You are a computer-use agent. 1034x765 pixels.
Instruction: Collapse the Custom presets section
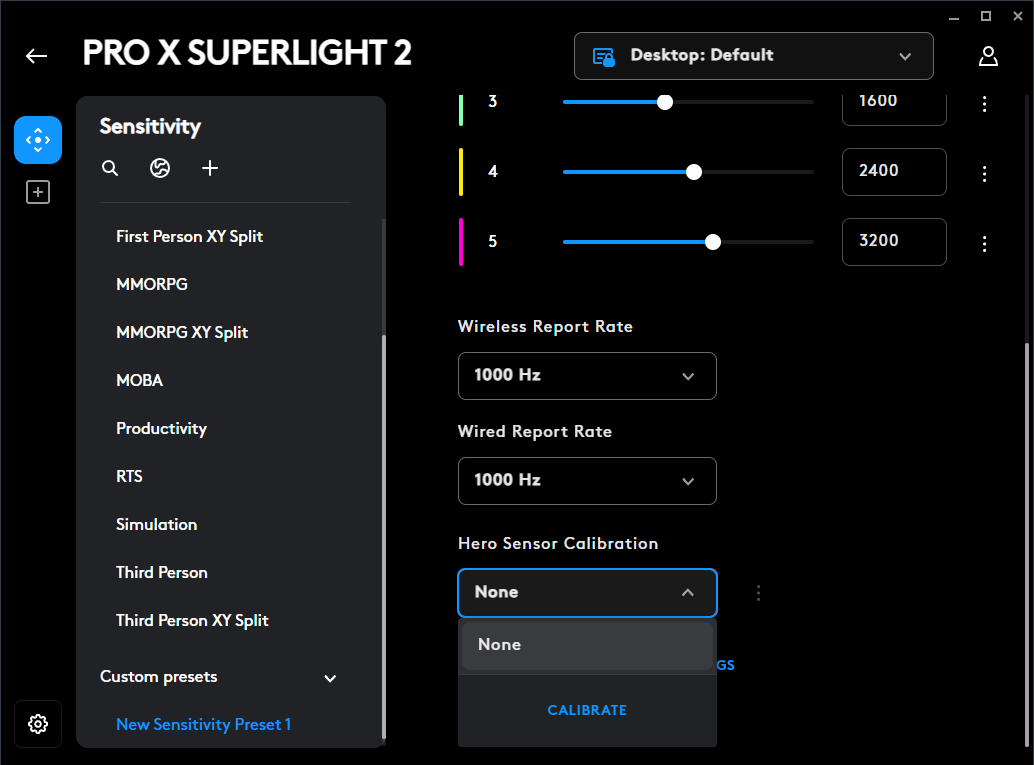point(330,678)
